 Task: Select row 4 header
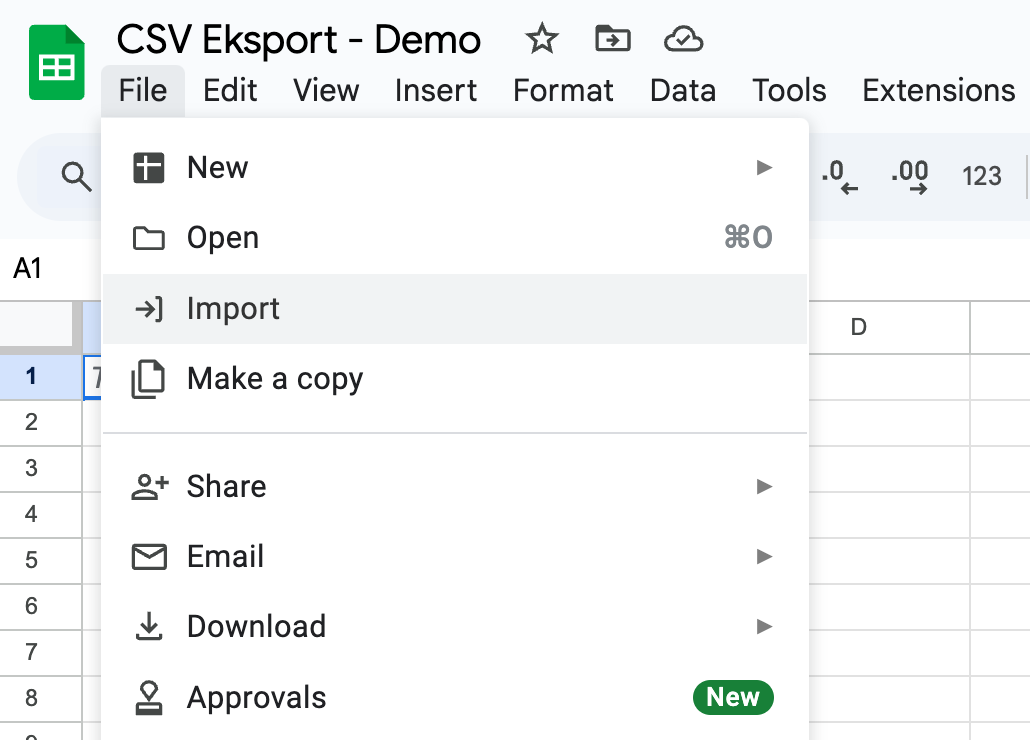coord(41,514)
